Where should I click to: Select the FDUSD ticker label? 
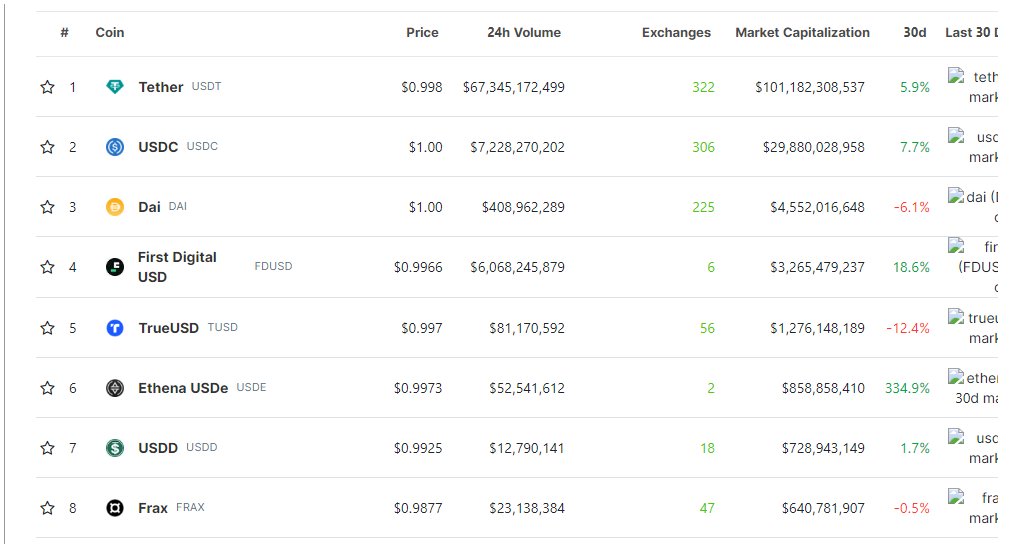tap(274, 267)
